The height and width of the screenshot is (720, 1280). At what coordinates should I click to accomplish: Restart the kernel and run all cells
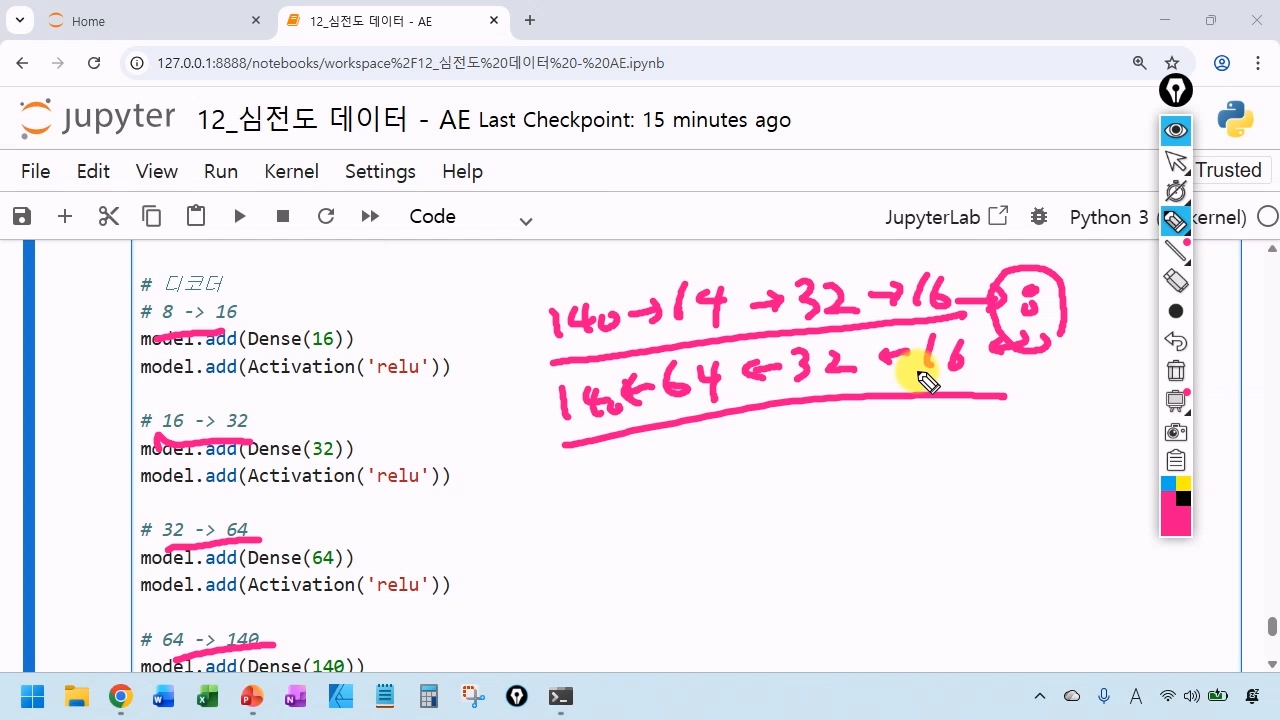coord(370,216)
